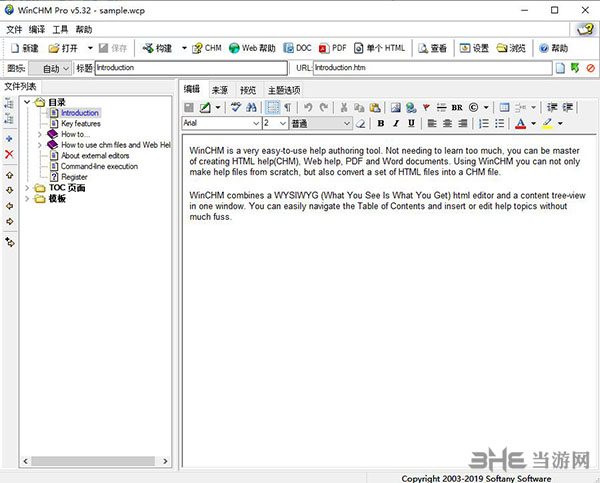
Task: Expand the How to... tree node
Action: click(x=39, y=134)
